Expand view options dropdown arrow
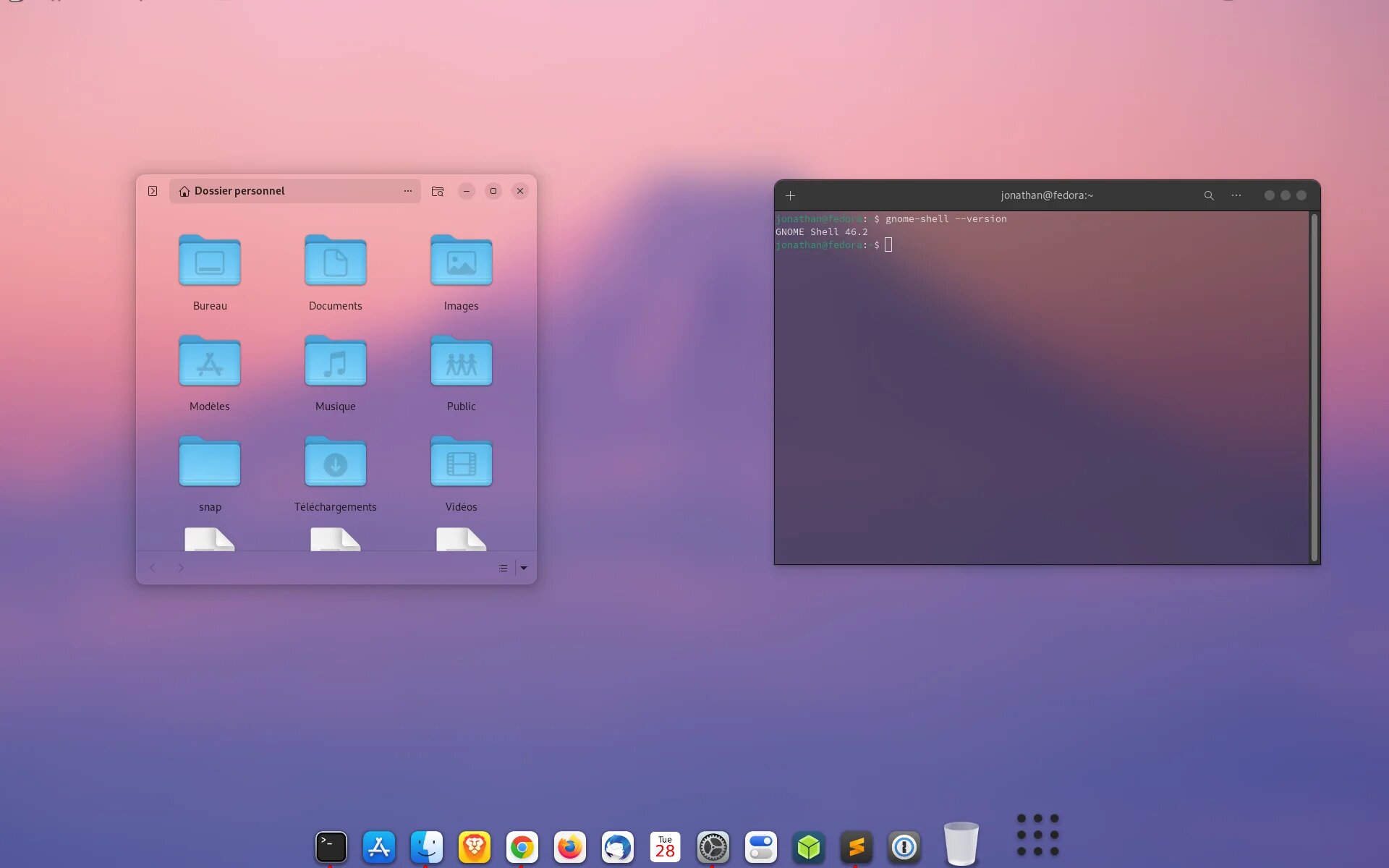This screenshot has height=868, width=1389. pyautogui.click(x=524, y=569)
